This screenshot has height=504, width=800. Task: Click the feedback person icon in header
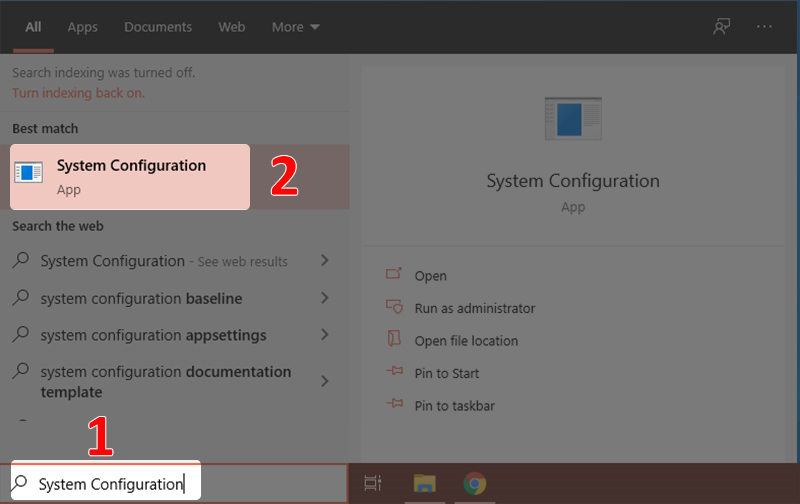pyautogui.click(x=721, y=27)
